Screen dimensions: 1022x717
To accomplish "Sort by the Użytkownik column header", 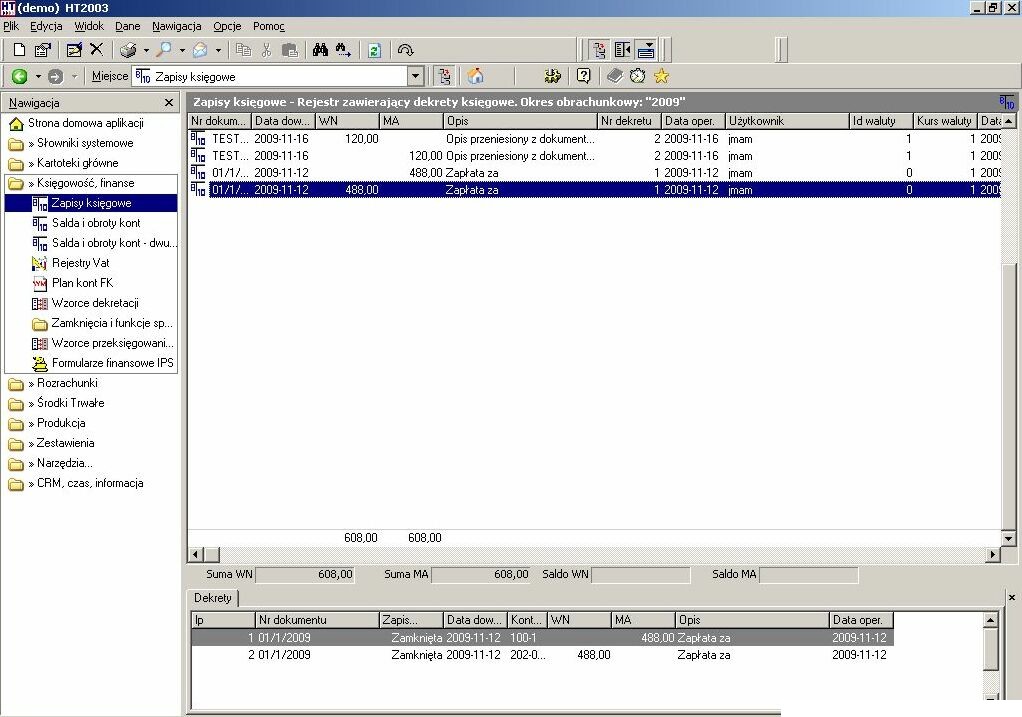I will tap(787, 121).
